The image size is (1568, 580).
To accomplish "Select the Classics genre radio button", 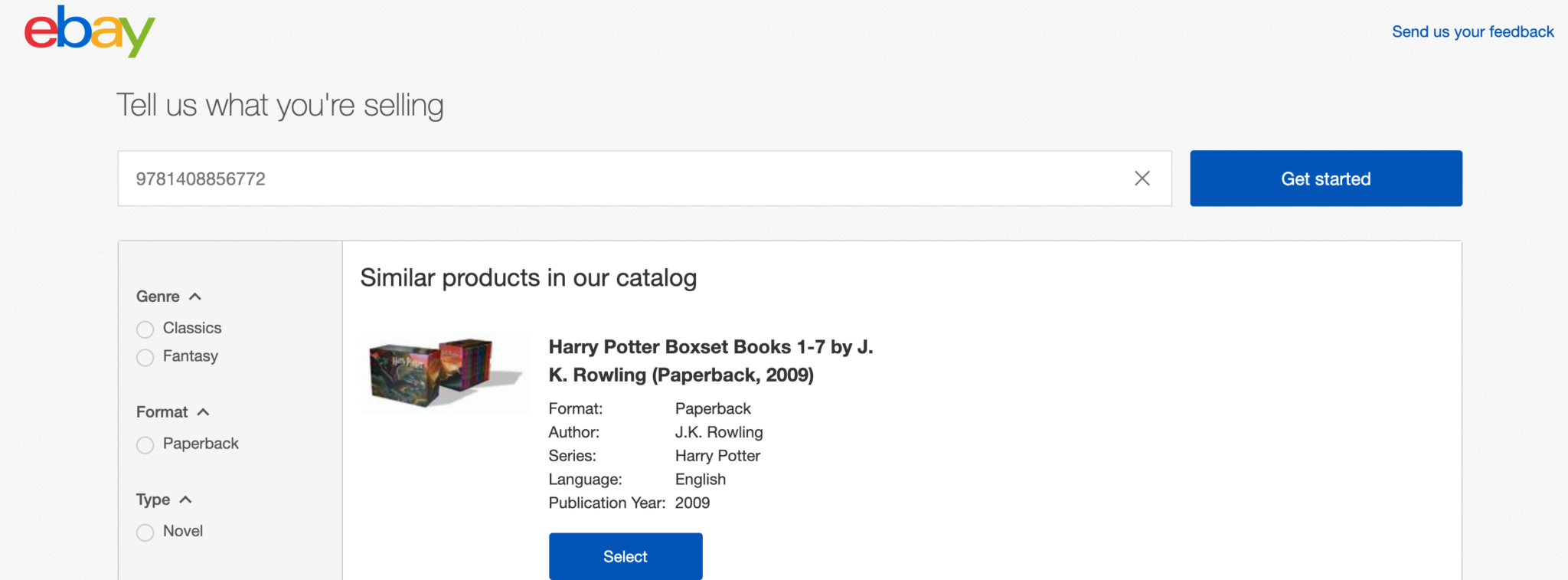I will point(145,329).
